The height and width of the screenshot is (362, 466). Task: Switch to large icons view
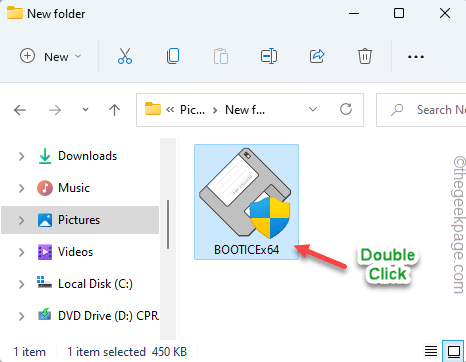(453, 351)
